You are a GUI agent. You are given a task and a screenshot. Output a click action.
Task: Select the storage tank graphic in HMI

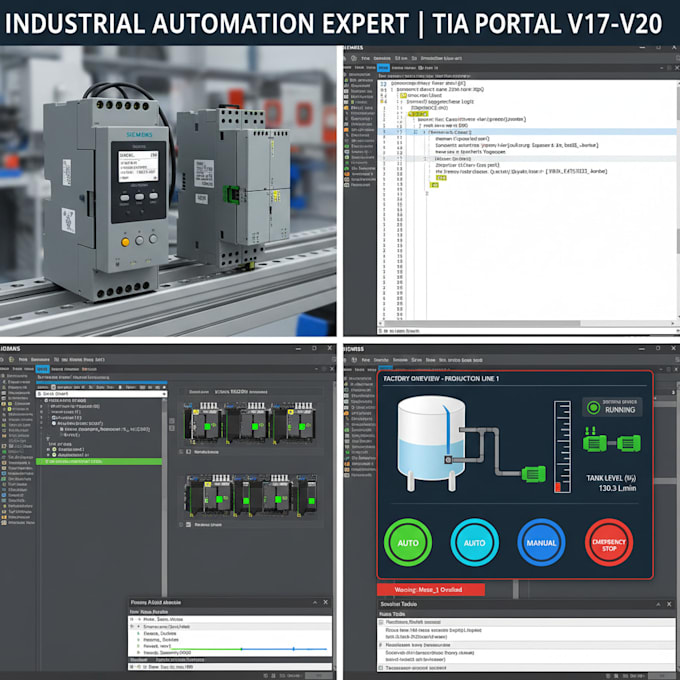tap(432, 442)
